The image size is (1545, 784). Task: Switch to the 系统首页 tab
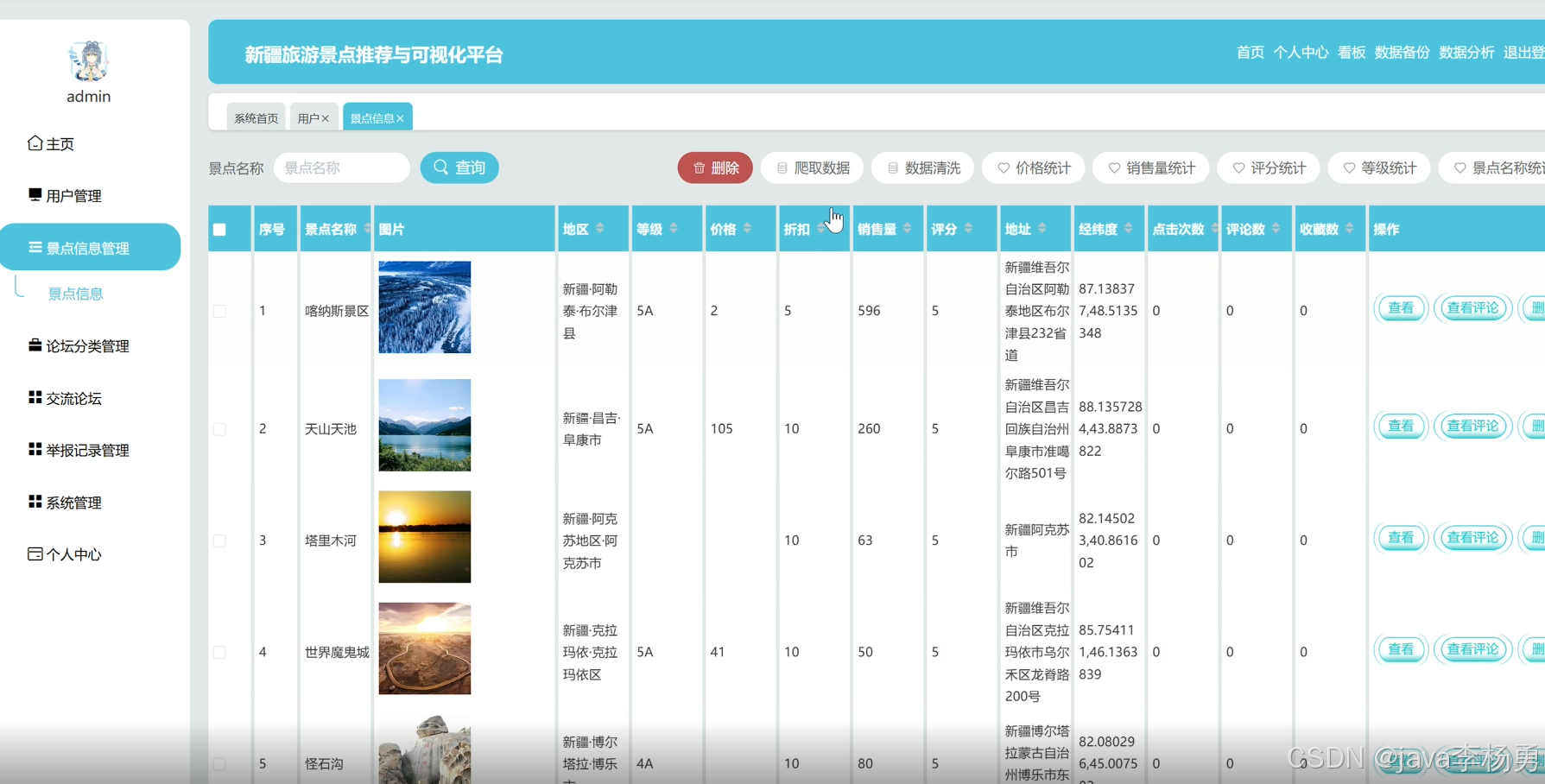coord(256,117)
